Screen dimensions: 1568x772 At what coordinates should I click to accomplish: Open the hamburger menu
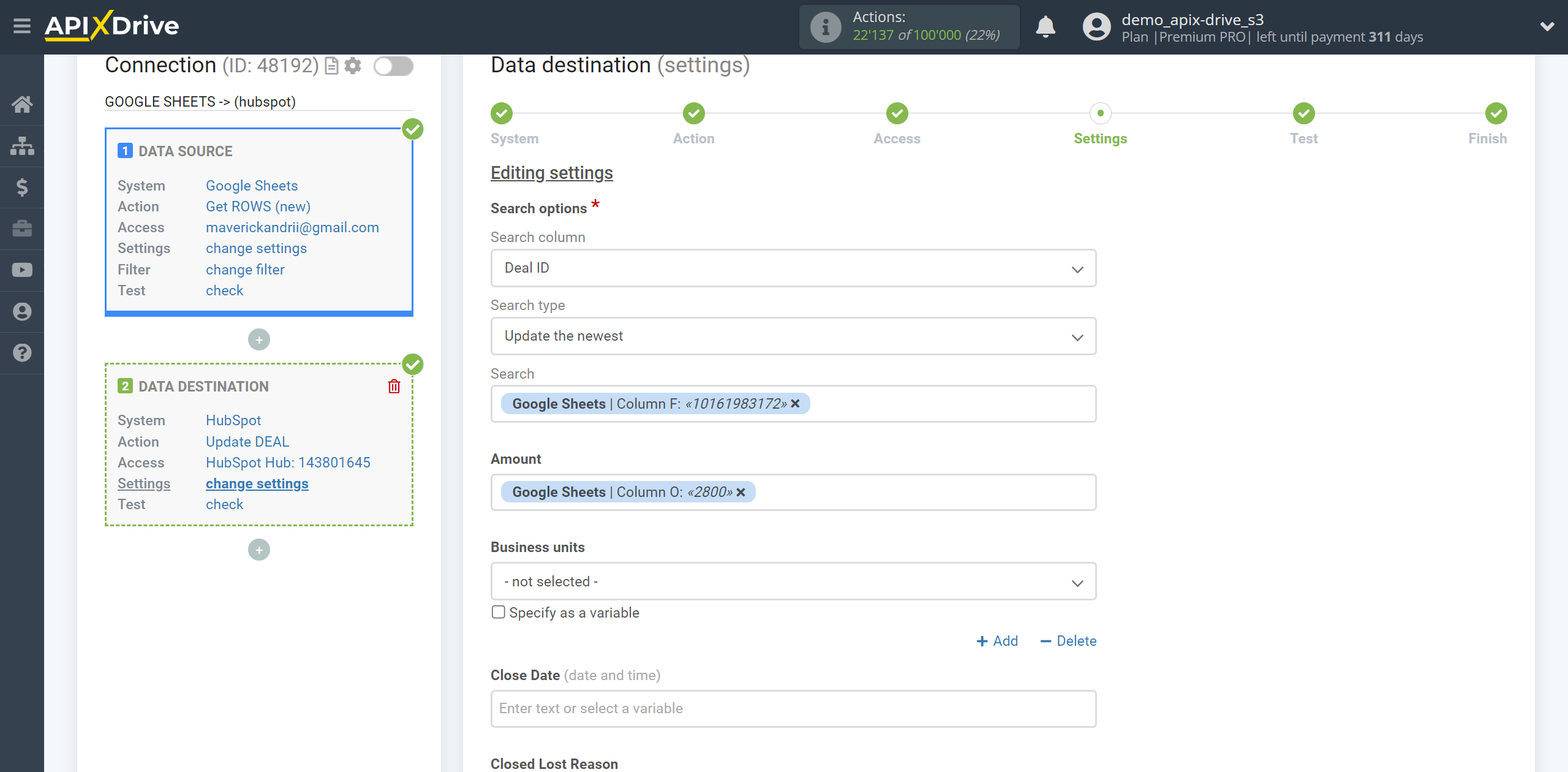22,26
